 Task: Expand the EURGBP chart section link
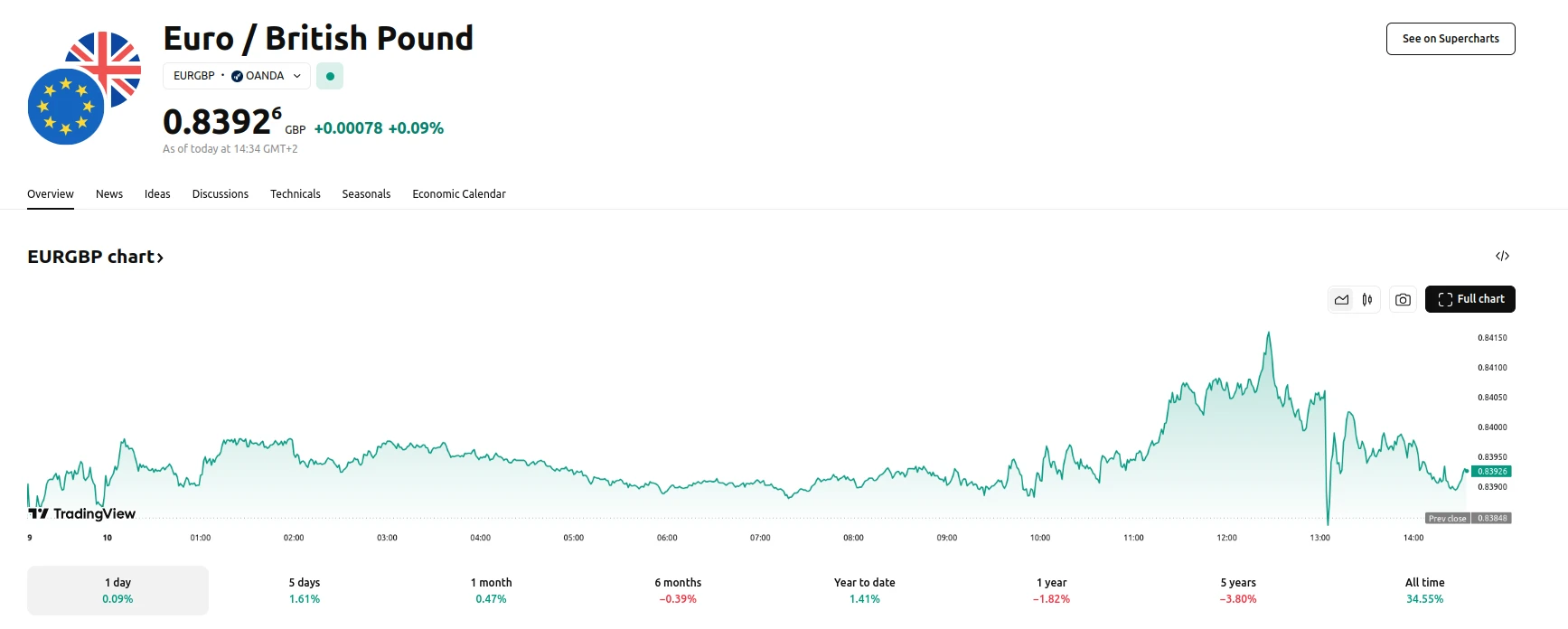[x=96, y=257]
